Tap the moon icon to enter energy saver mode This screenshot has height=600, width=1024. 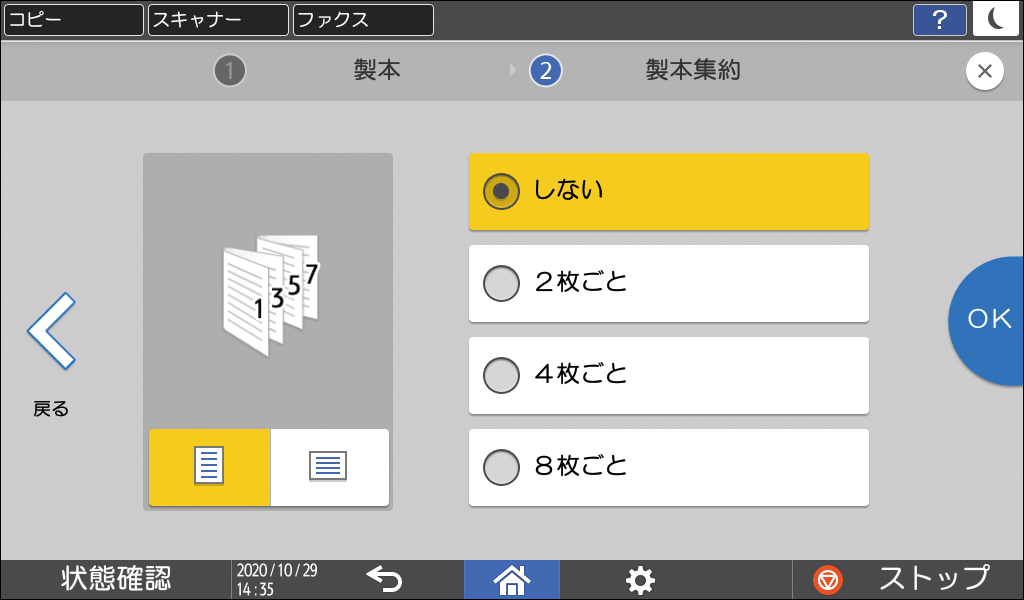click(996, 19)
